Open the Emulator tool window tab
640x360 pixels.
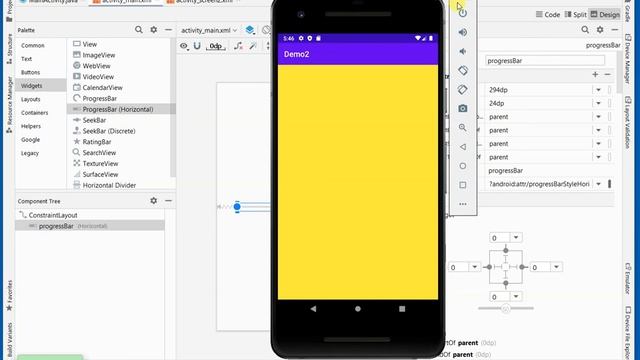[x=628, y=278]
